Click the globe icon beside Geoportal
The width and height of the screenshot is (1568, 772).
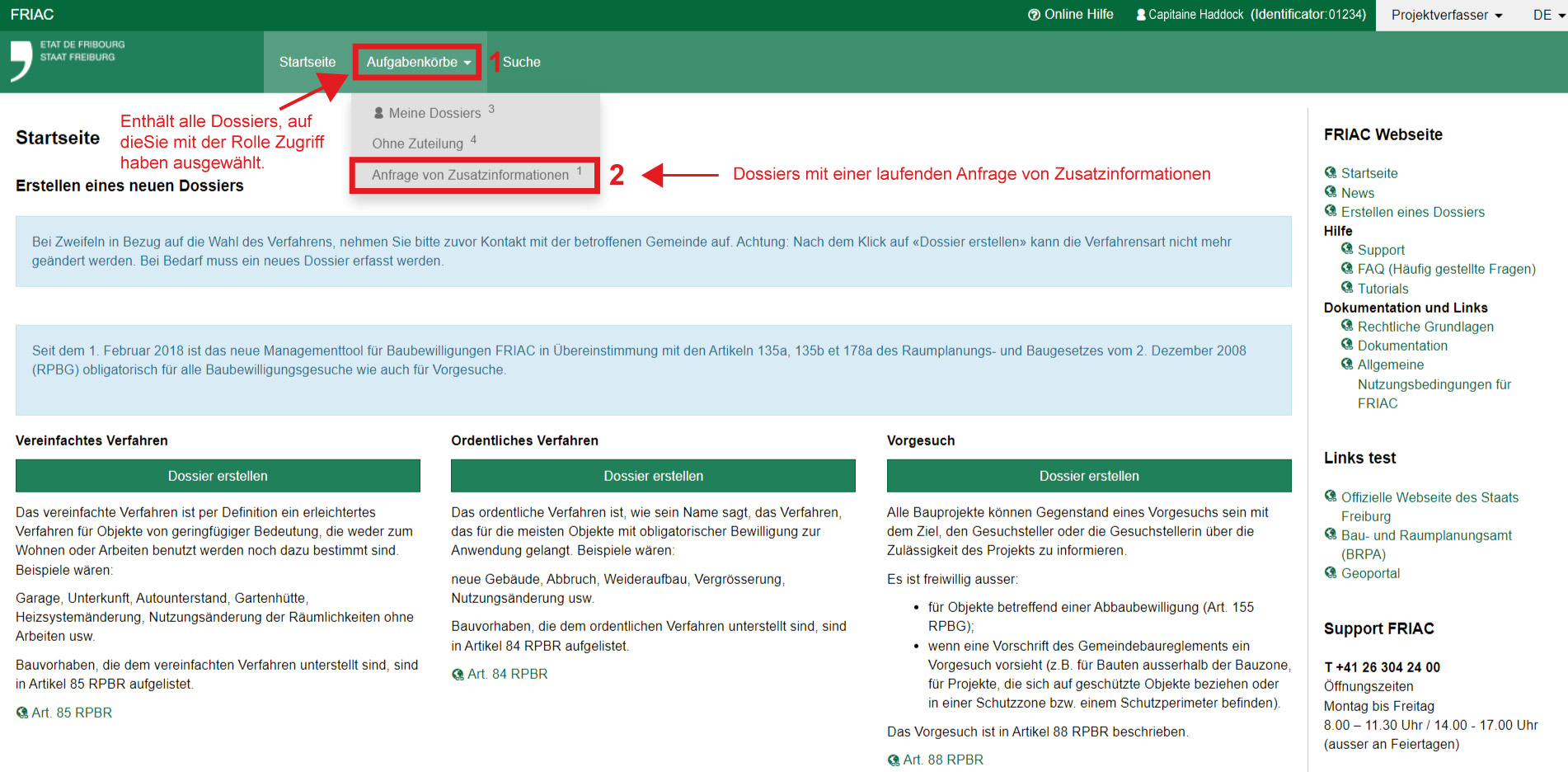[1331, 572]
